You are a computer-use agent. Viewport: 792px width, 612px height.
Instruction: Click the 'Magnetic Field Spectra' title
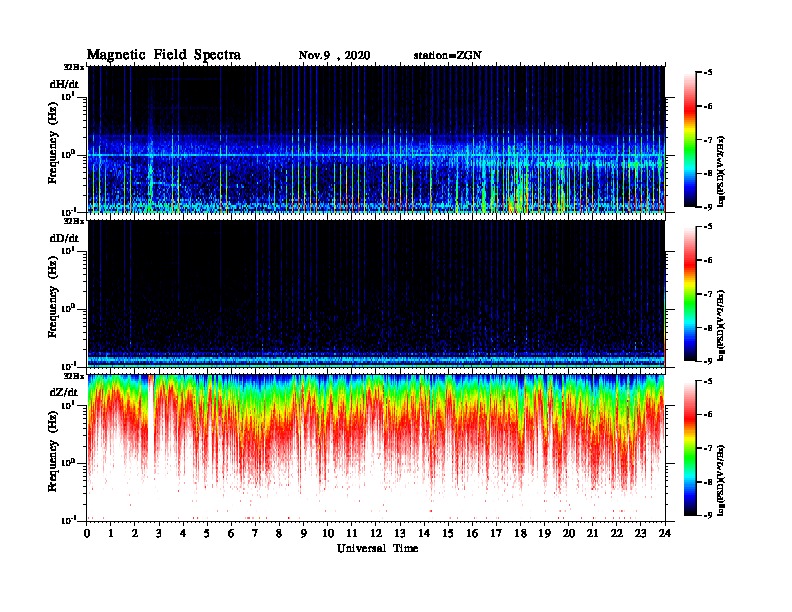[x=164, y=55]
